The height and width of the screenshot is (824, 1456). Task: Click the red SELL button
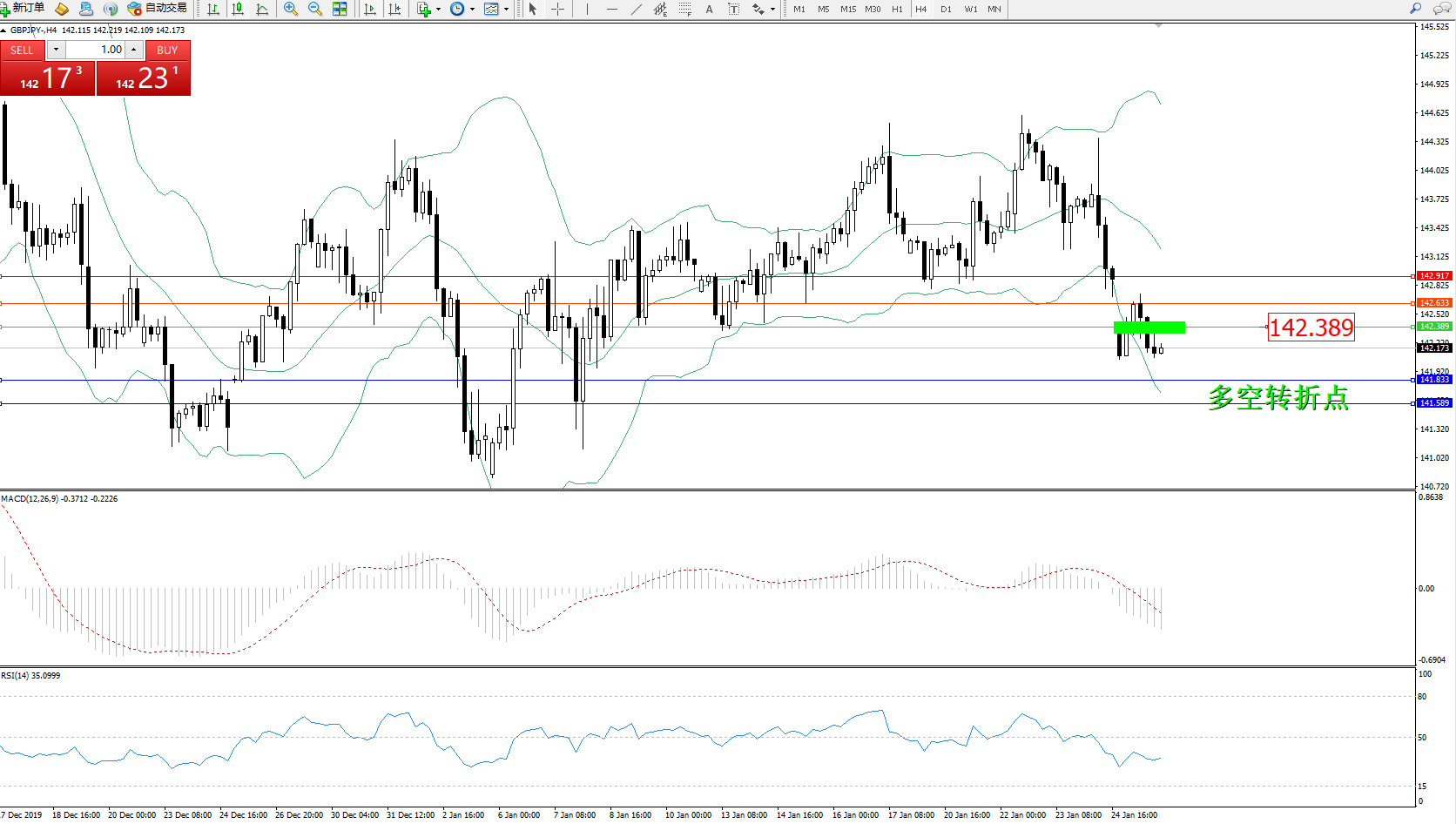pos(22,50)
